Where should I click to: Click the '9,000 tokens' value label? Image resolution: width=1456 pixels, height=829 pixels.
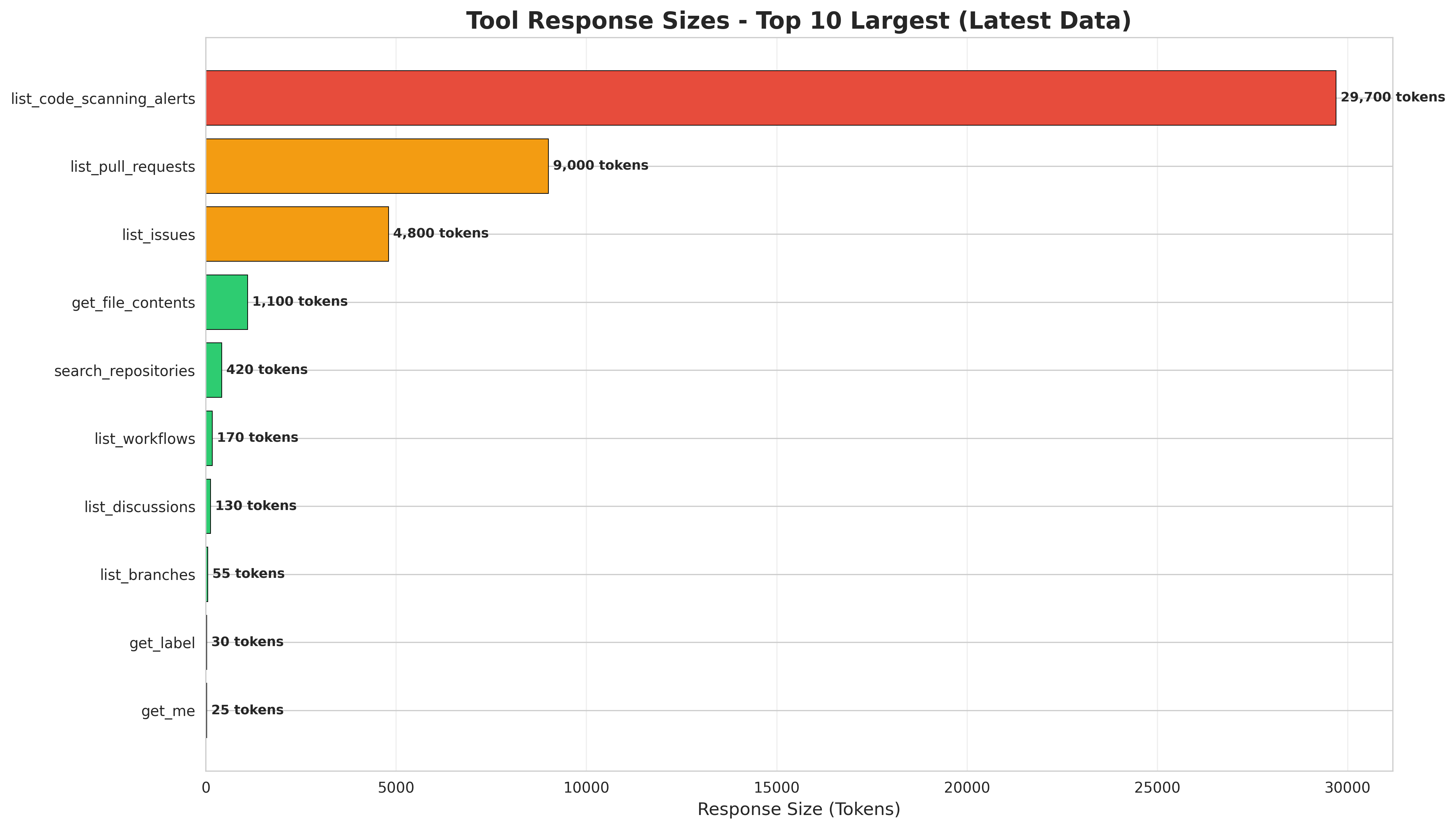601,166
